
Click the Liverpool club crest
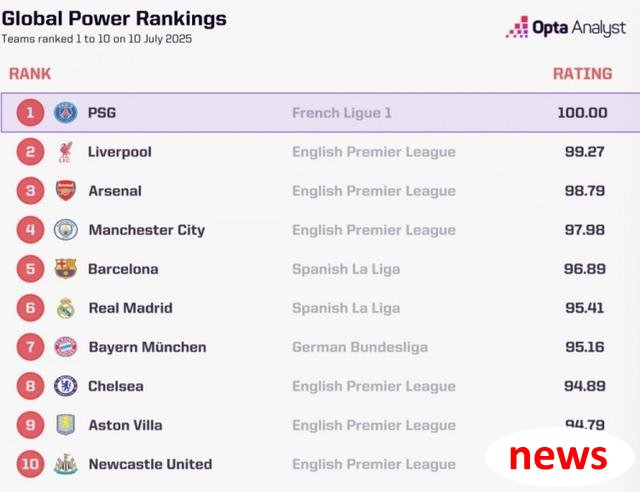tap(65, 152)
